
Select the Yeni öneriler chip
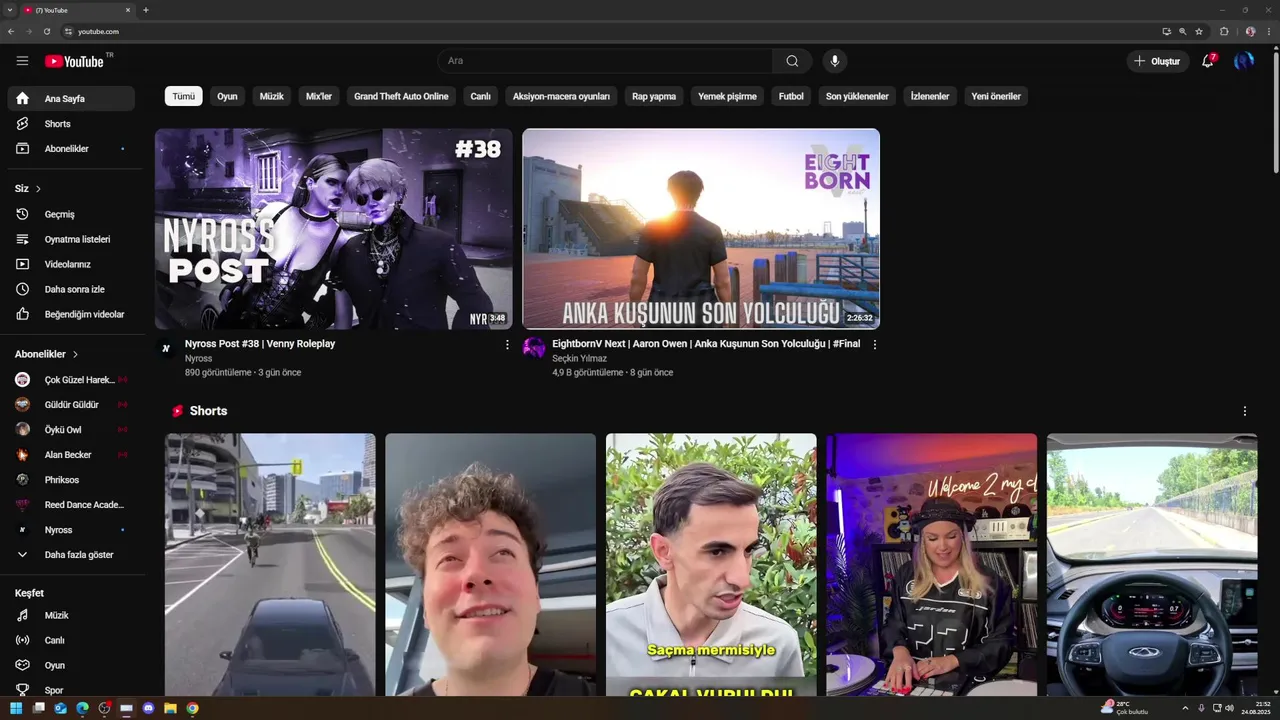click(996, 96)
